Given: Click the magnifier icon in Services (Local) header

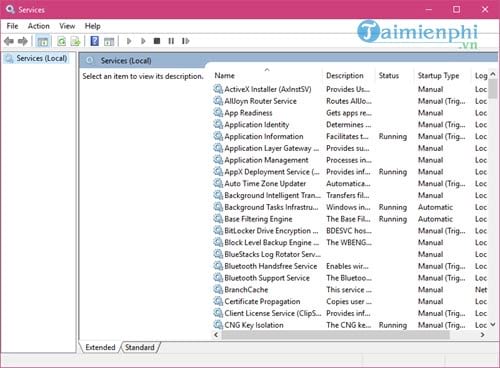Looking at the screenshot, I should (x=90, y=61).
